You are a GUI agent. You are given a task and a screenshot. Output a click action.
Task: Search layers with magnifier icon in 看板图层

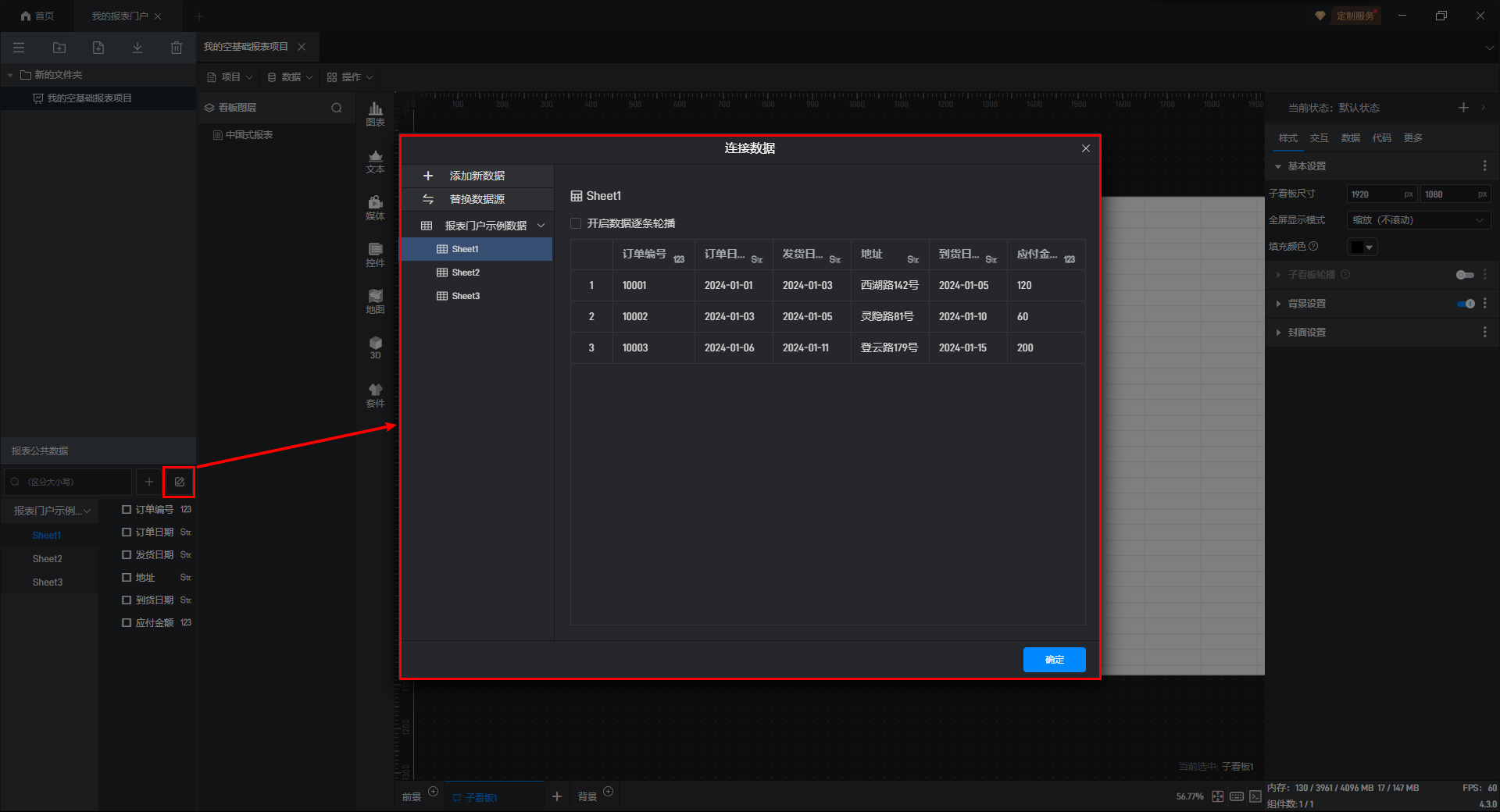(337, 108)
